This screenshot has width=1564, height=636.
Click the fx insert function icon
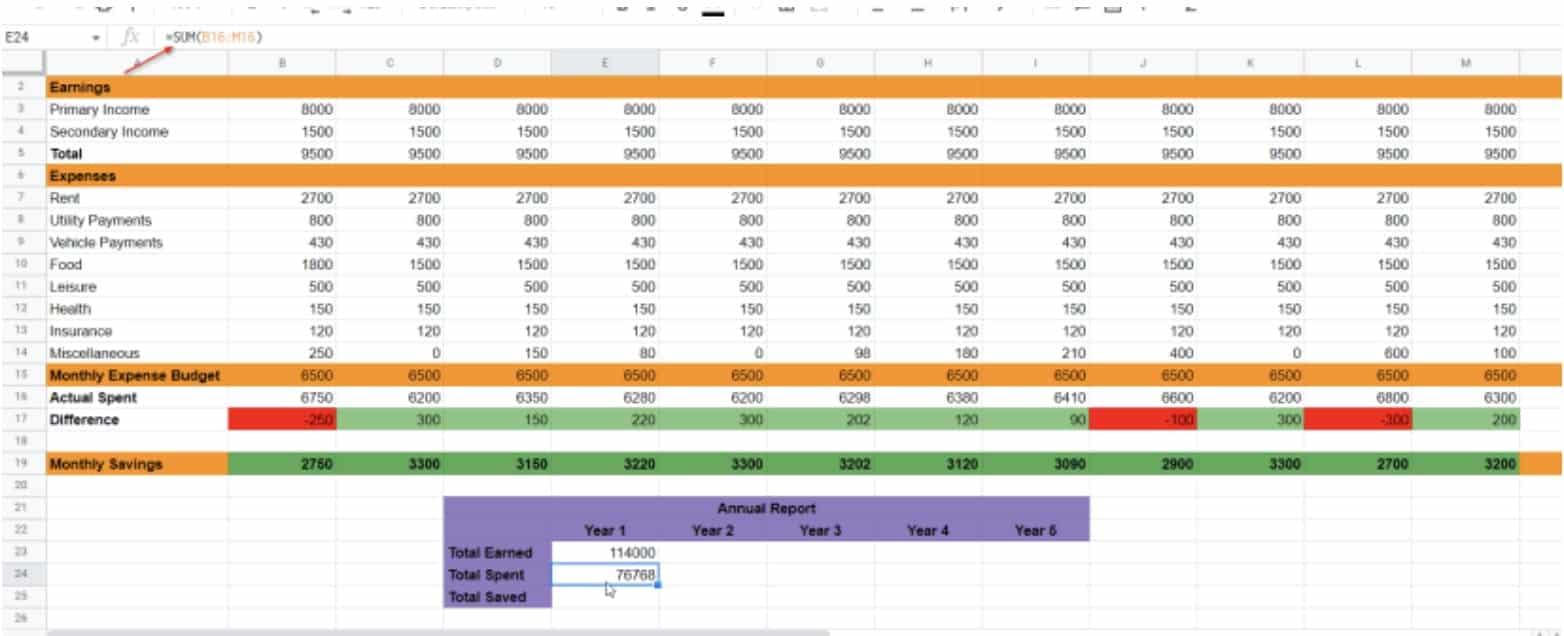click(130, 37)
